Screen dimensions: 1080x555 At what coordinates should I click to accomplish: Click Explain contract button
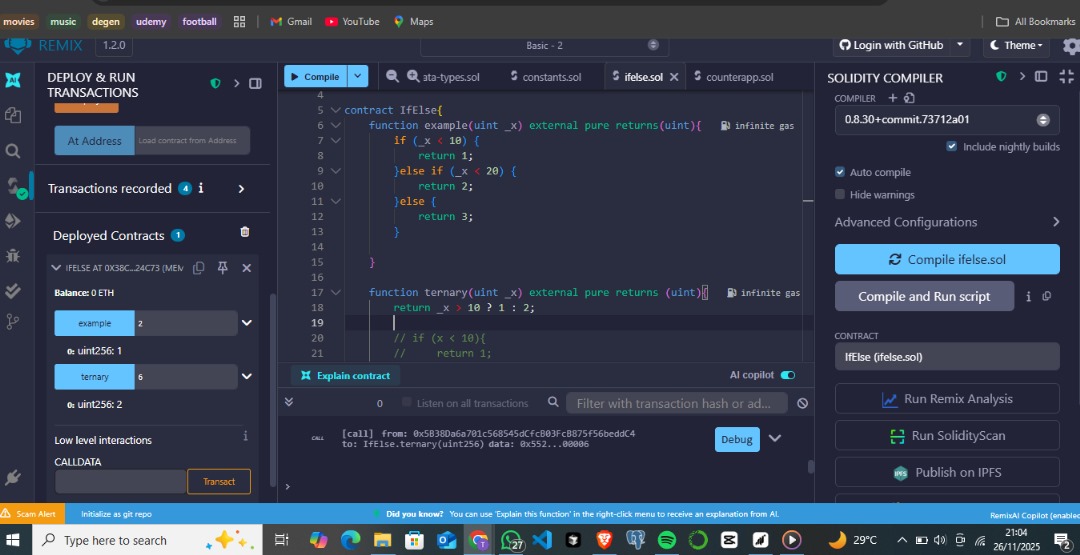coord(346,375)
